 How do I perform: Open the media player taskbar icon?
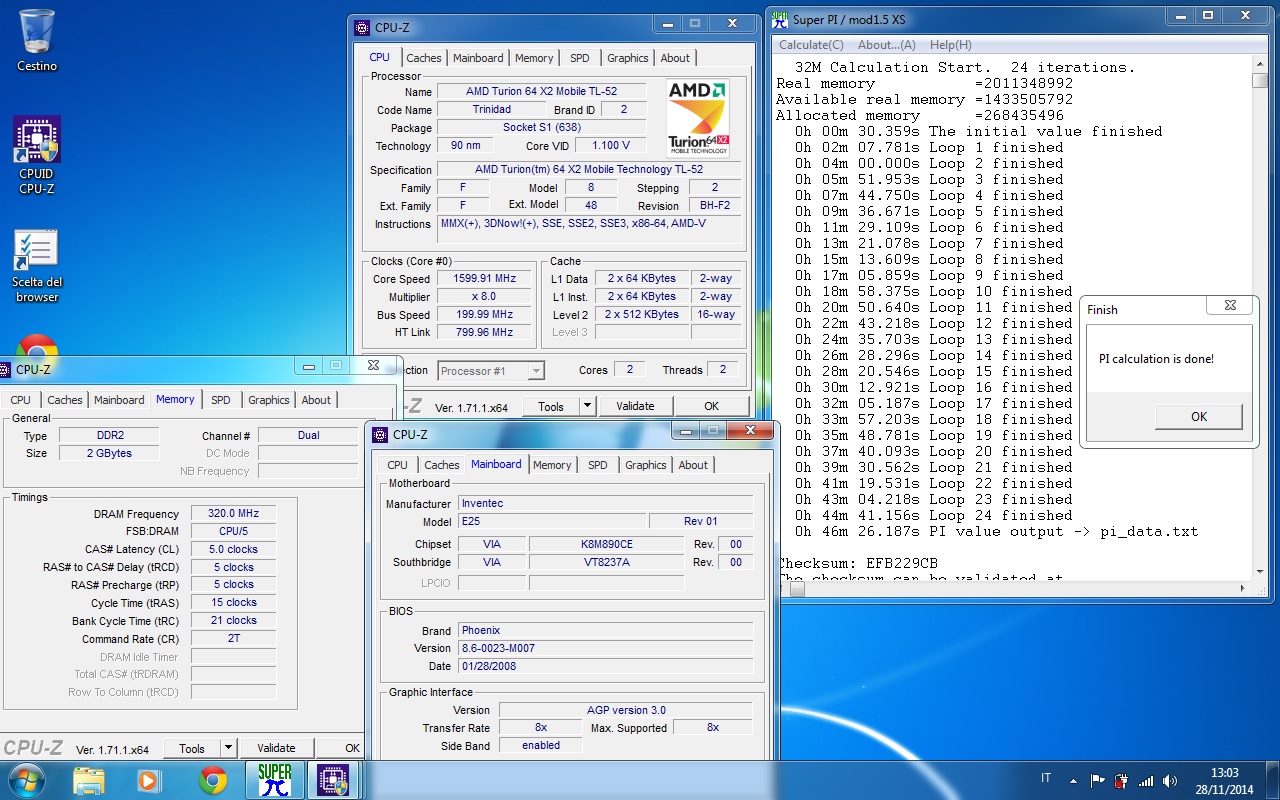point(148,780)
